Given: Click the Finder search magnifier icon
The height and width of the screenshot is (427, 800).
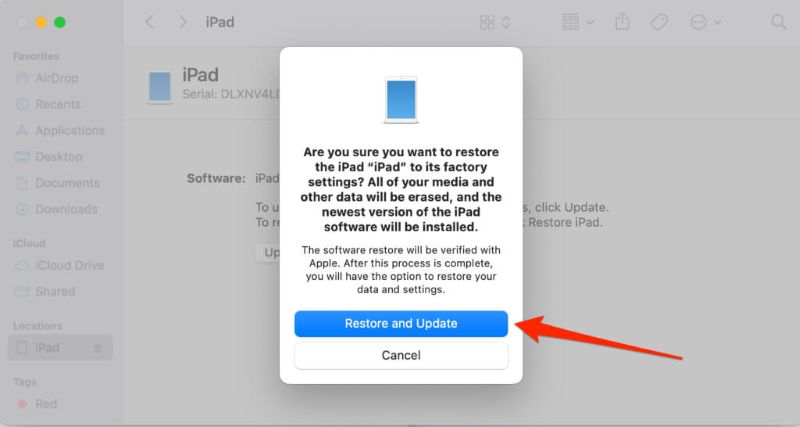Looking at the screenshot, I should tap(778, 22).
